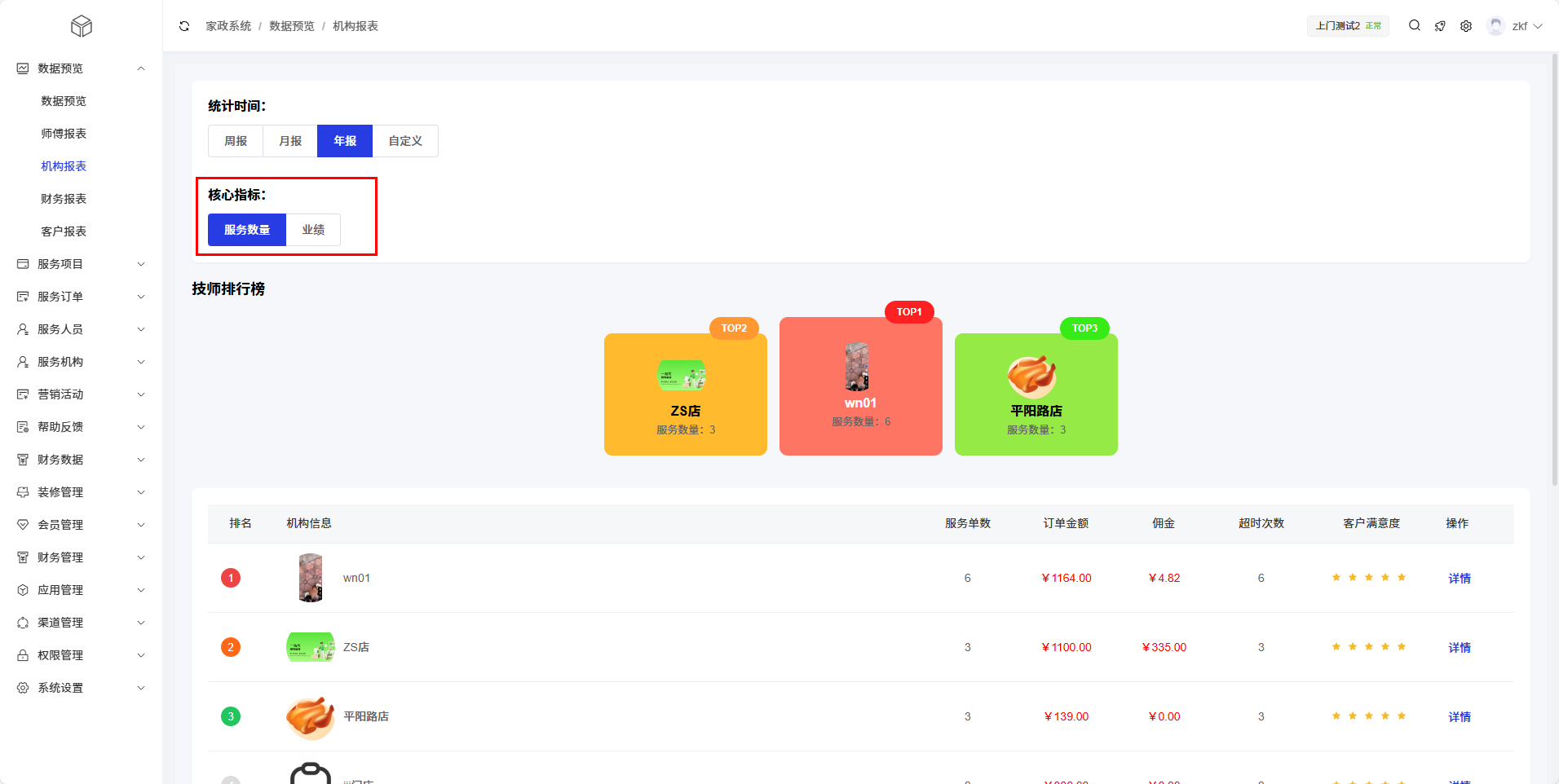
Task: Open the 机构报表 submenu page
Action: (64, 166)
